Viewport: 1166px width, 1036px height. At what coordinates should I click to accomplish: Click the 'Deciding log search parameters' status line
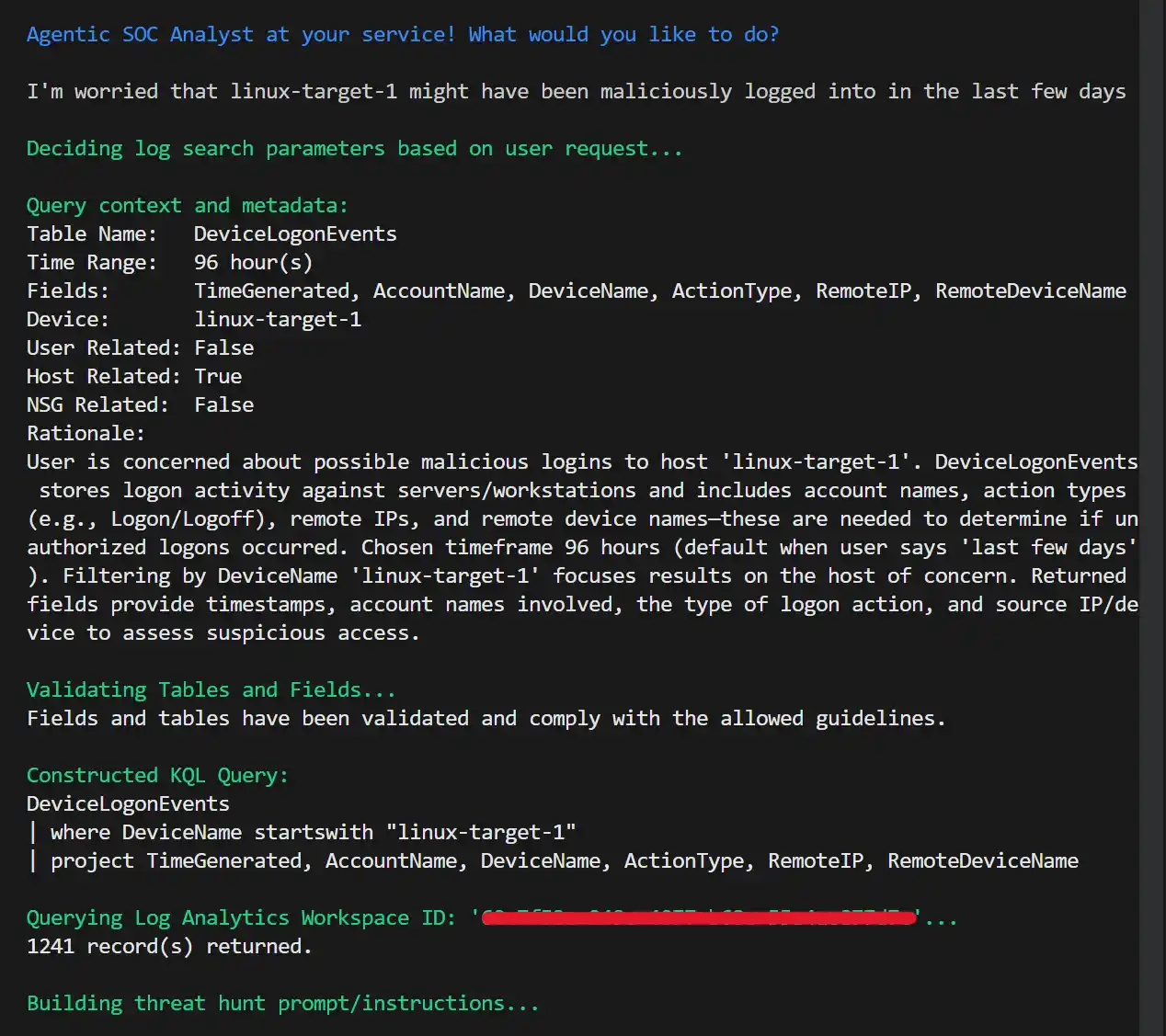tap(355, 149)
